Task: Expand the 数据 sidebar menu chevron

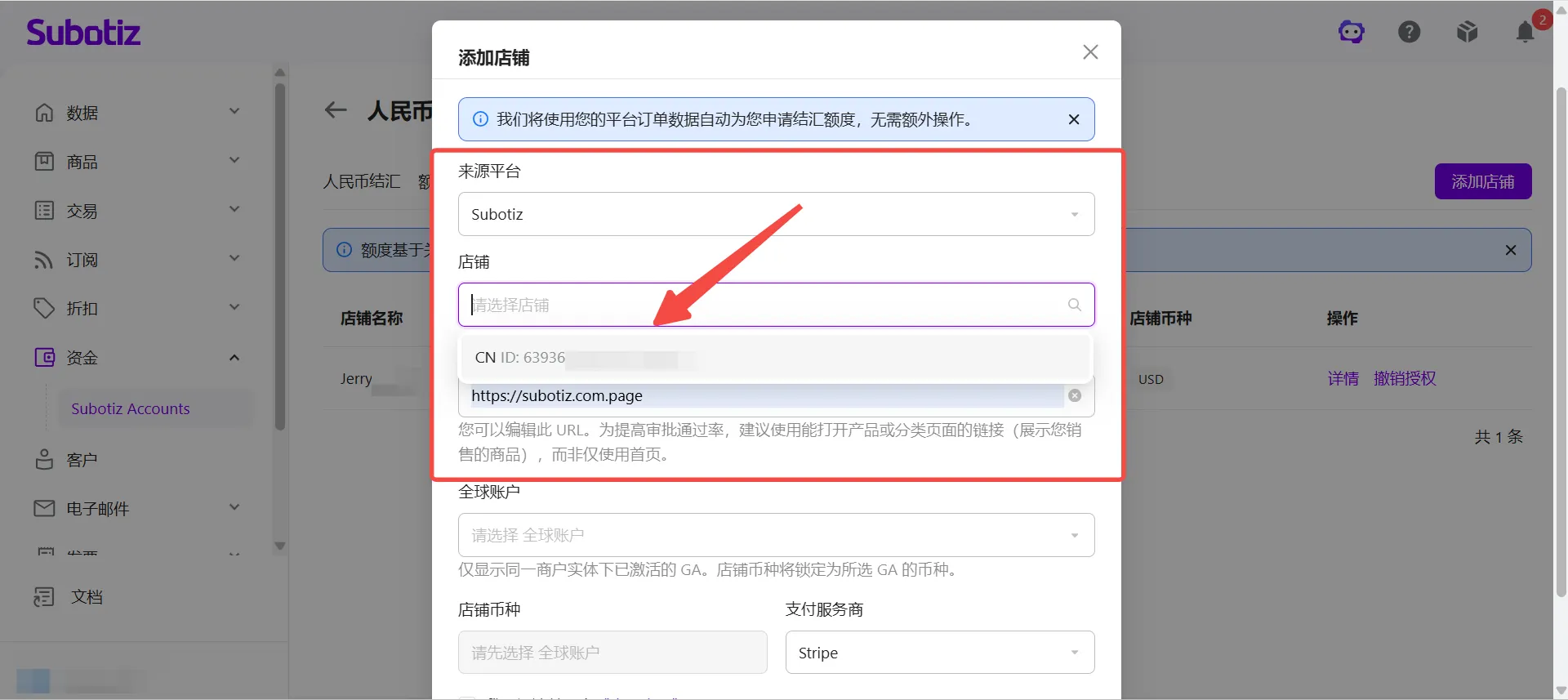Action: coord(234,111)
